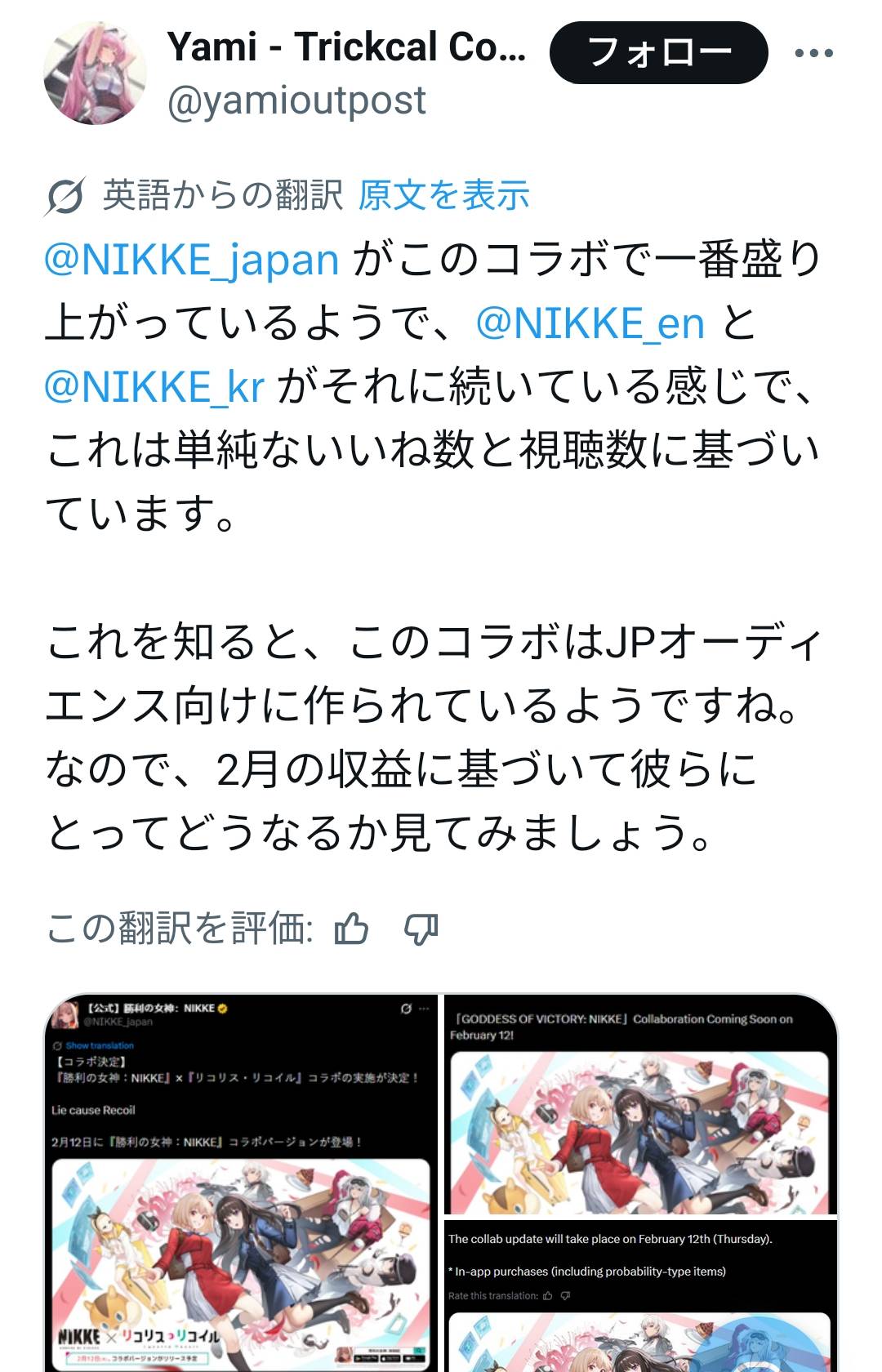
Task: Tap the @yamioutpost handle
Action: pyautogui.click(x=296, y=100)
